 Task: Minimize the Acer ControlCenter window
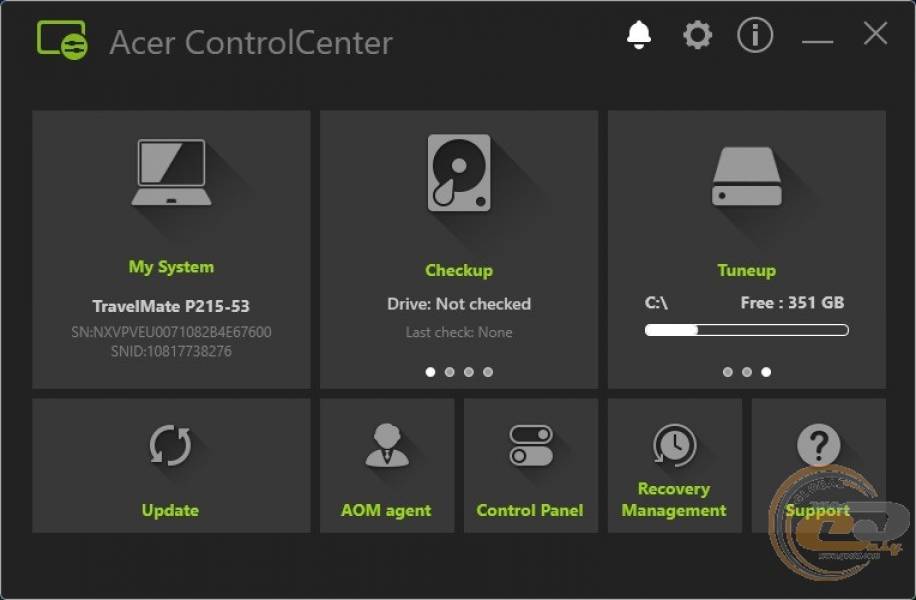(x=817, y=41)
